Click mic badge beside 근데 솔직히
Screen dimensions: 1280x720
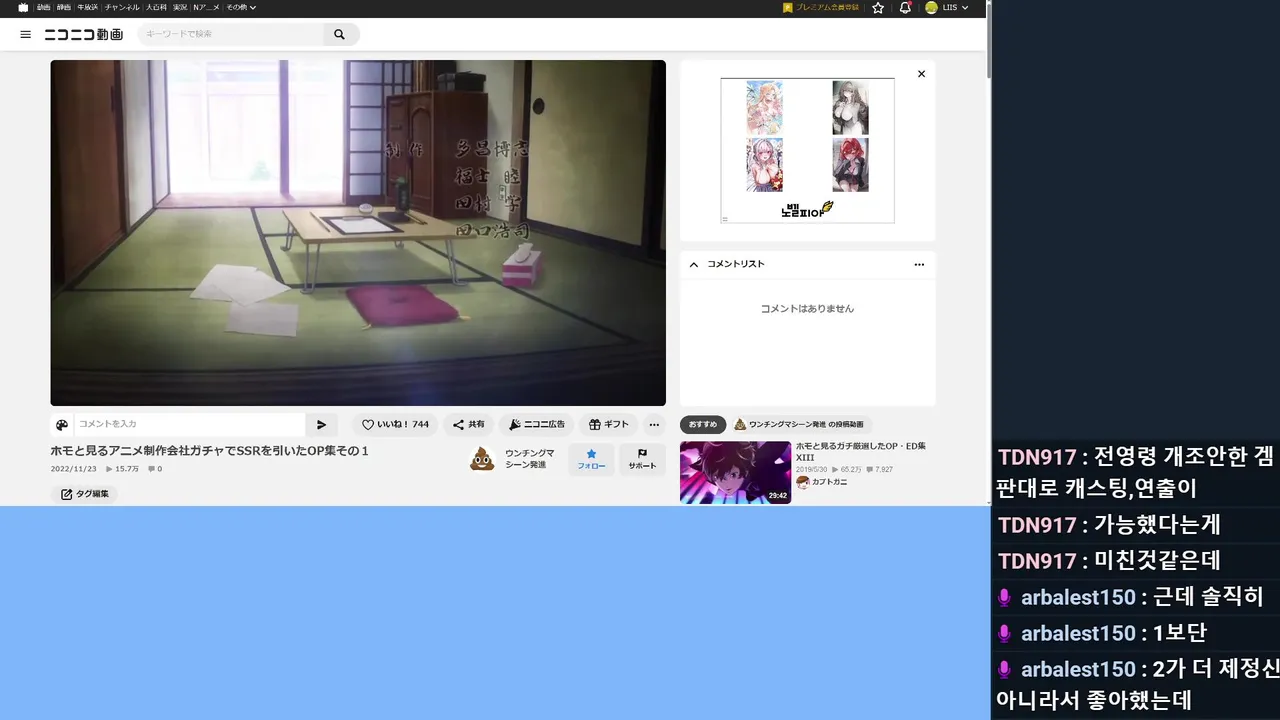pyautogui.click(x=1005, y=598)
